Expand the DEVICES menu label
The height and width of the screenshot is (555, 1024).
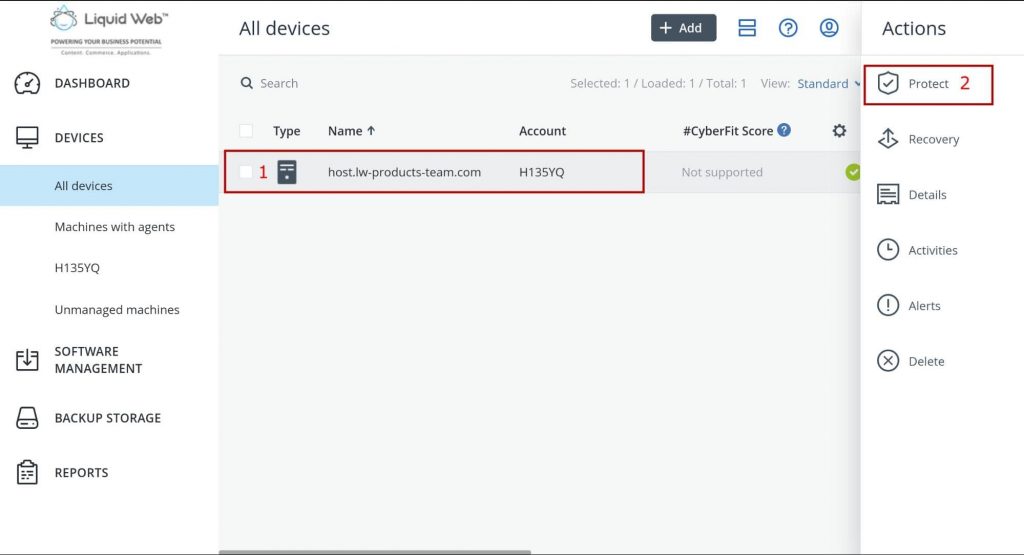(x=79, y=138)
